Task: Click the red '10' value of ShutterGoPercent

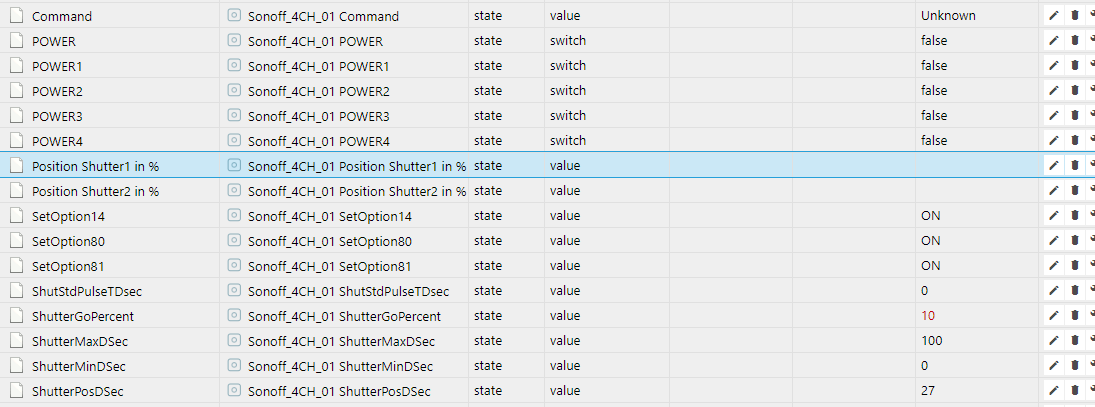Action: pyautogui.click(x=928, y=316)
